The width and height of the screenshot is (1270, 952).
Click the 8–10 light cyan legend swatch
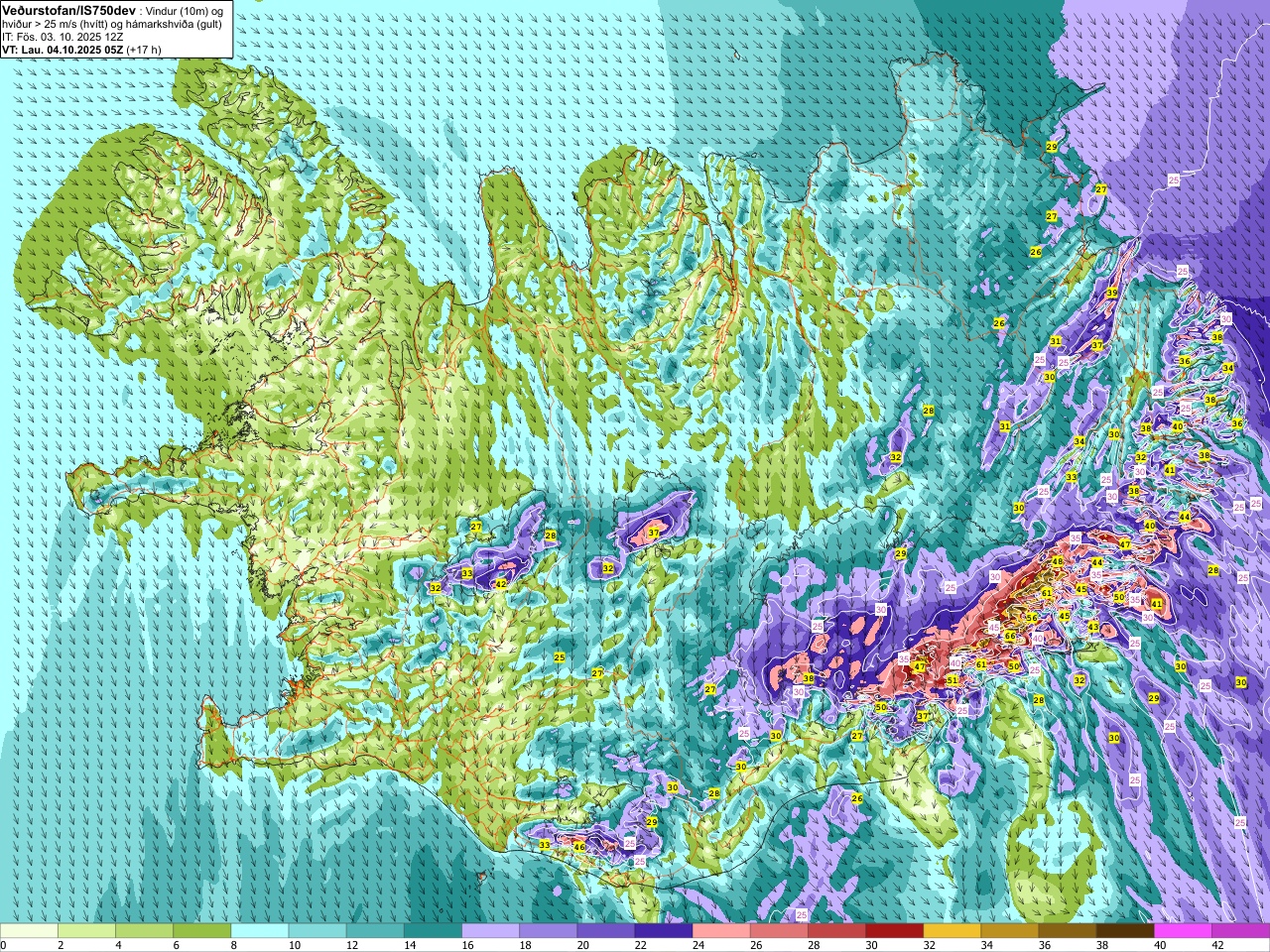pos(260,931)
